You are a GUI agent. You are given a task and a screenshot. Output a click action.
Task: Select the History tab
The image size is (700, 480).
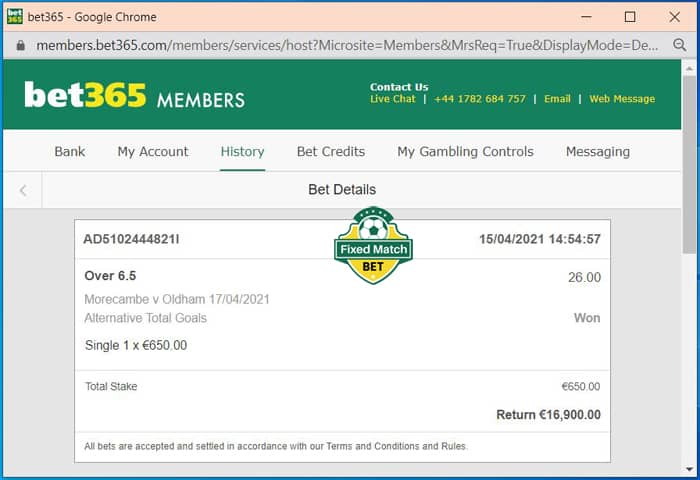pyautogui.click(x=242, y=152)
